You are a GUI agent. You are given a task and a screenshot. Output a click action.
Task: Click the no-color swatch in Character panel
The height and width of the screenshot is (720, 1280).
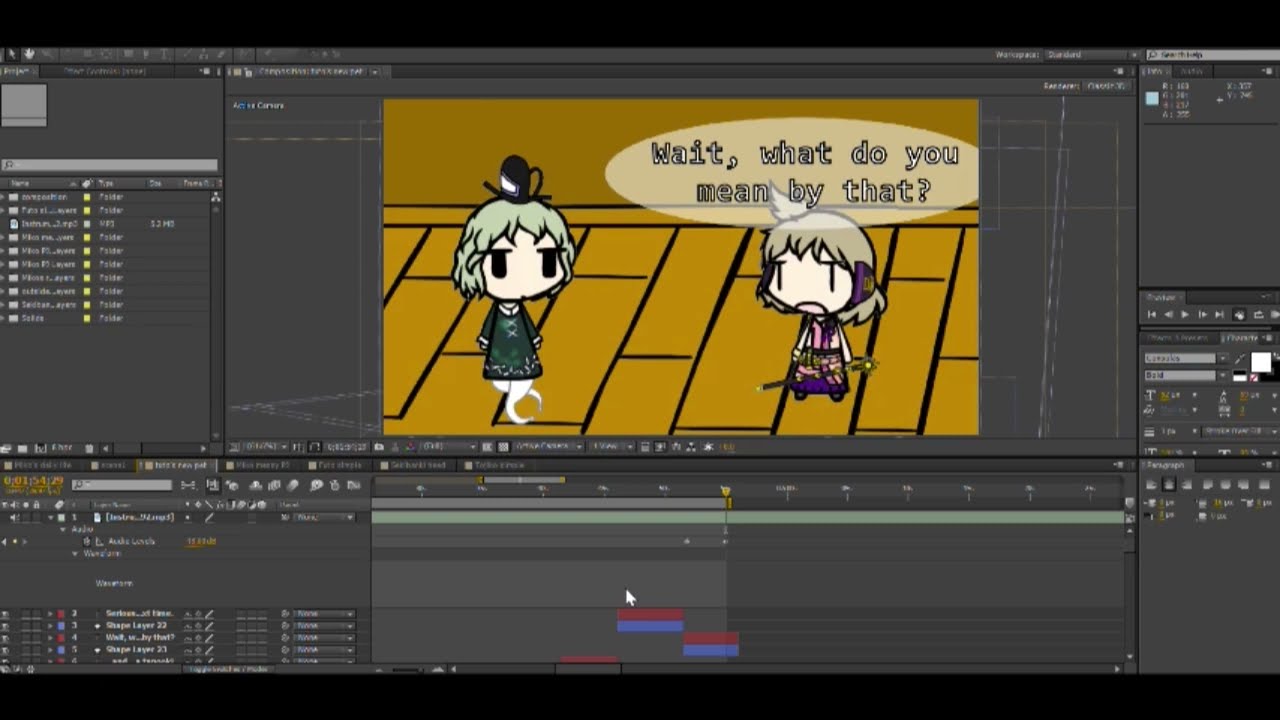1254,377
